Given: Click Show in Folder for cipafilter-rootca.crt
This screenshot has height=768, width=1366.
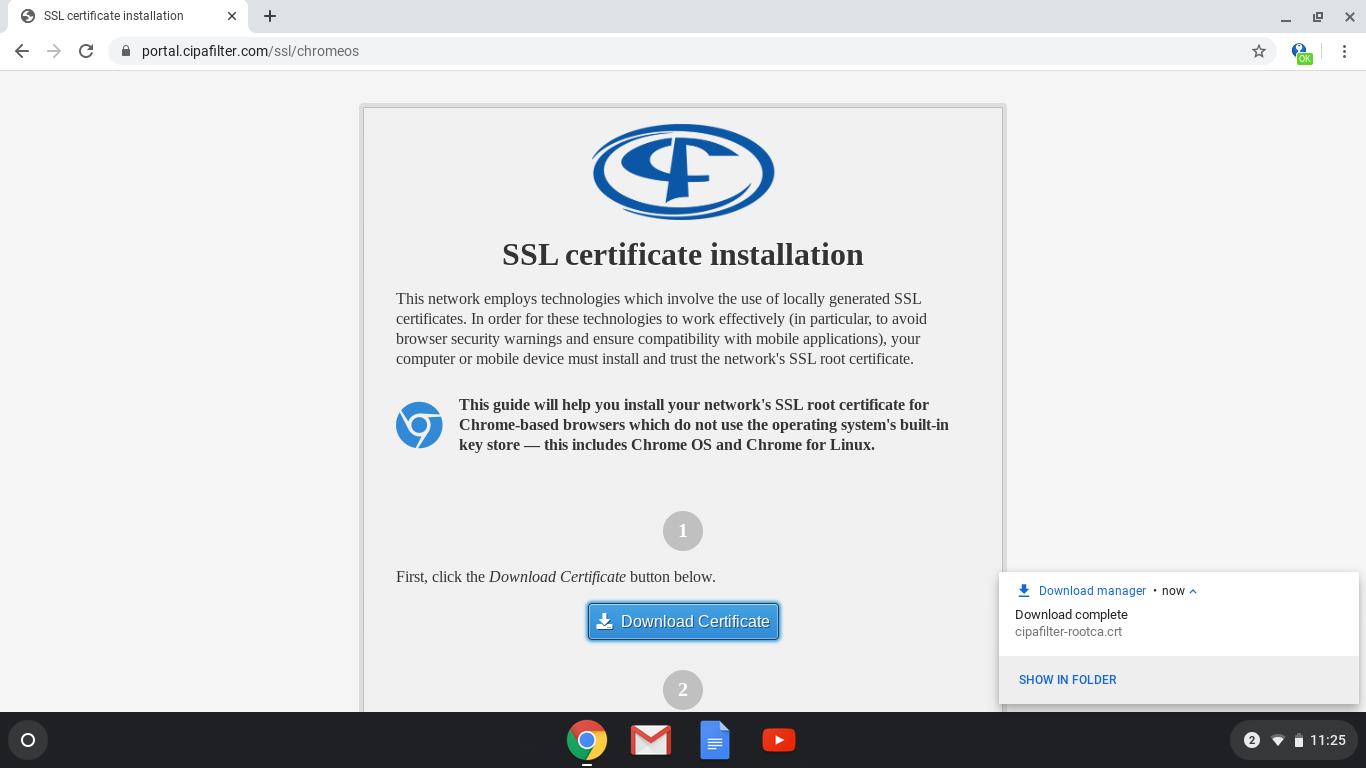Looking at the screenshot, I should click(1067, 679).
